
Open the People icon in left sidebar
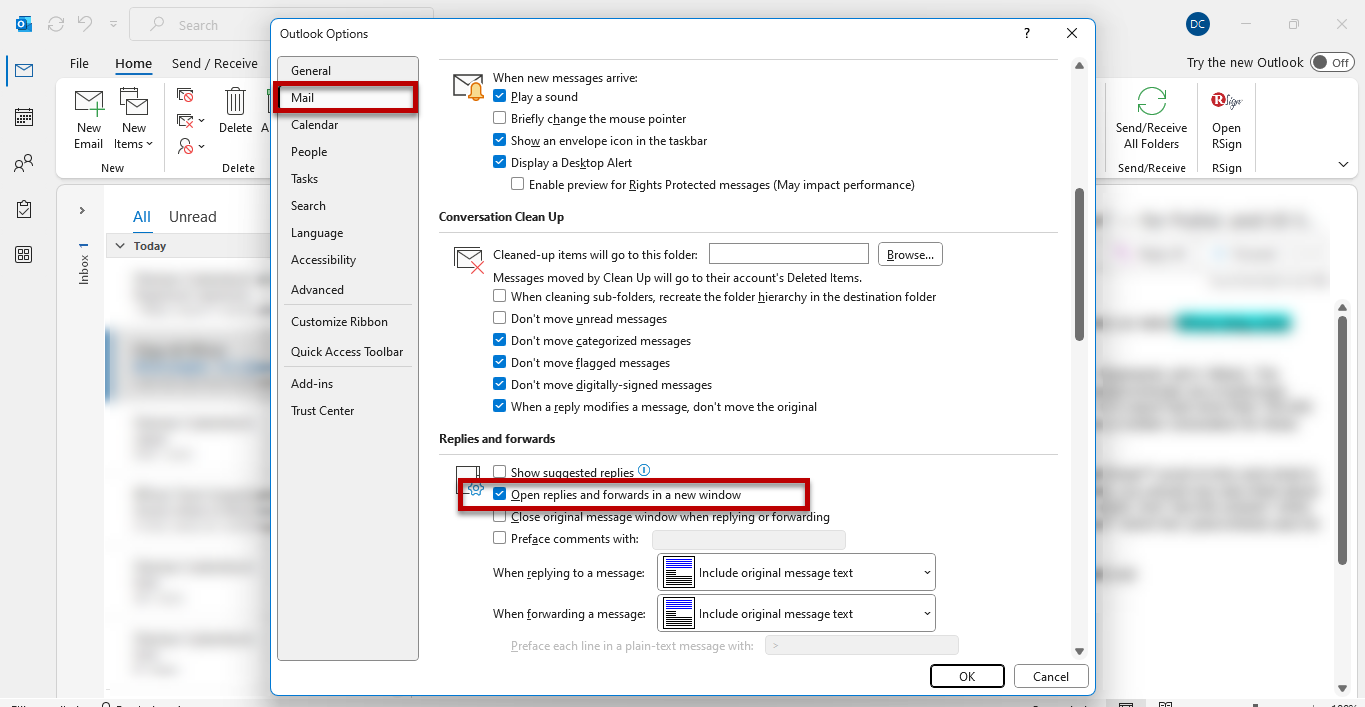click(x=24, y=163)
